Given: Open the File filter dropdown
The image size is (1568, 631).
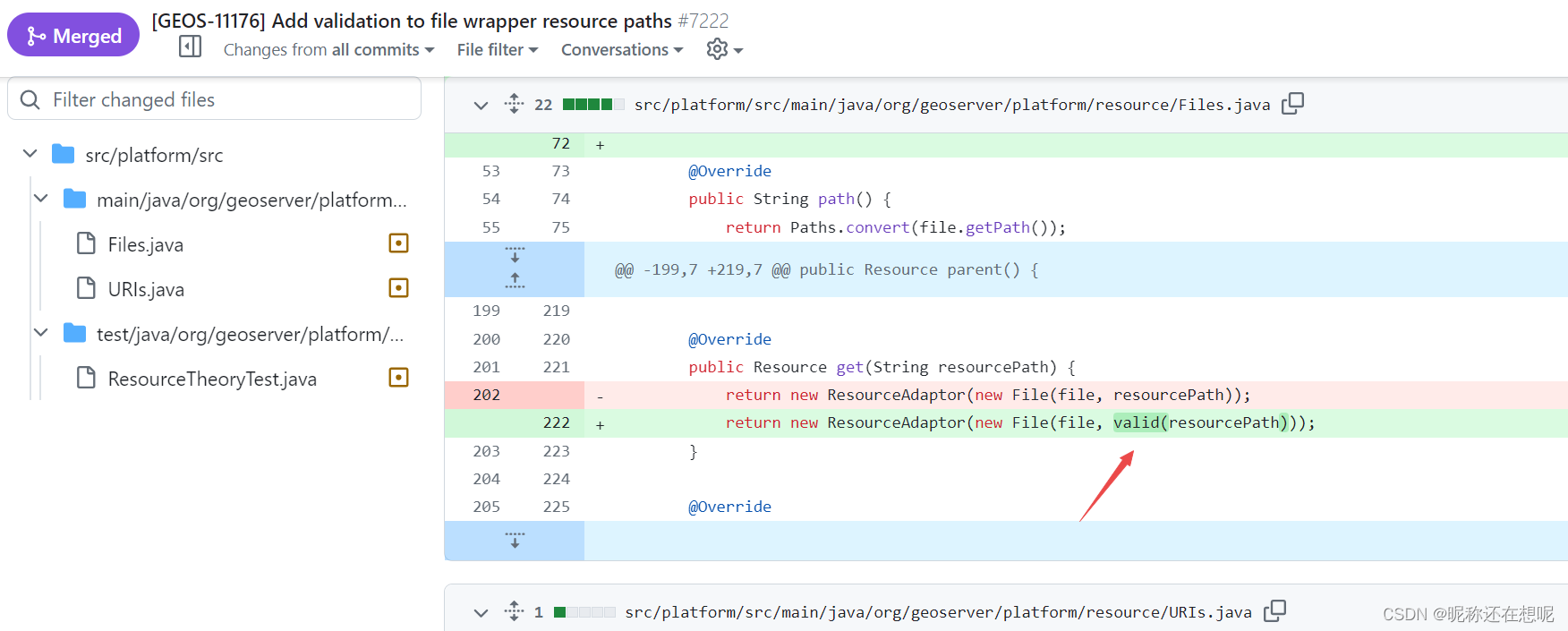Looking at the screenshot, I should pos(498,50).
